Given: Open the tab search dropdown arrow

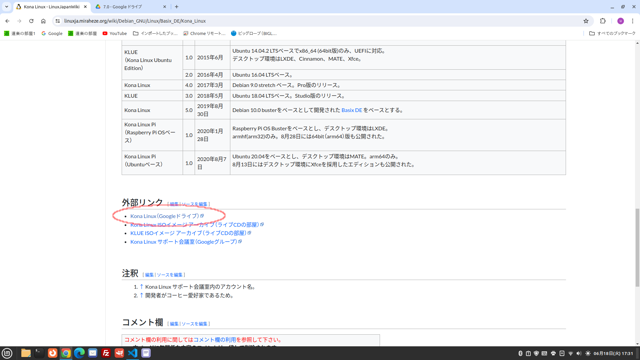Looking at the screenshot, I should [x=6, y=7].
